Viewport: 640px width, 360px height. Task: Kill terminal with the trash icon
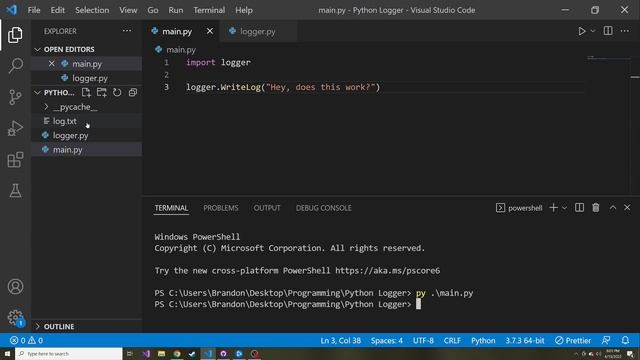point(596,208)
